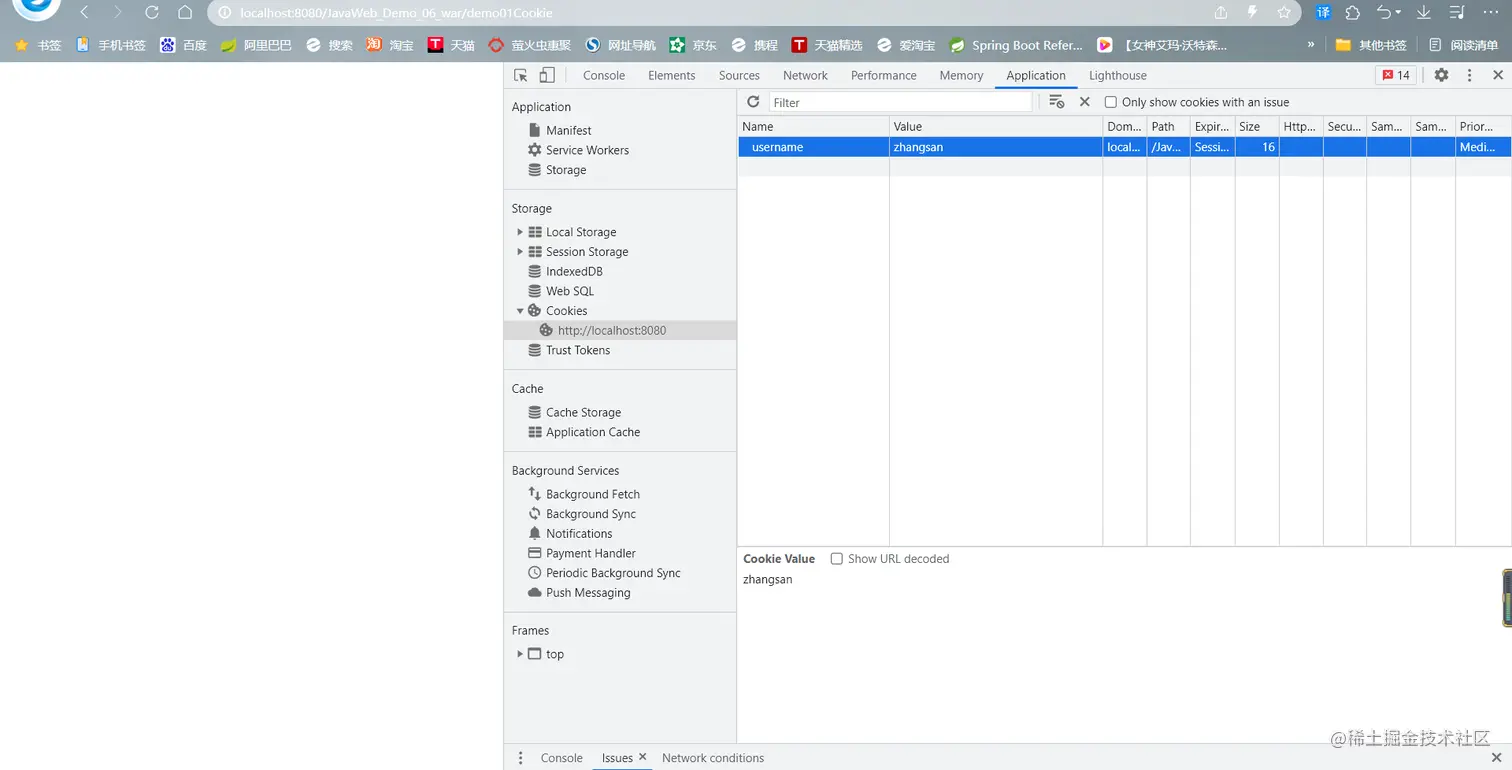1512x770 pixels.
Task: Open drawer more tools menu dots
Action: [x=520, y=758]
